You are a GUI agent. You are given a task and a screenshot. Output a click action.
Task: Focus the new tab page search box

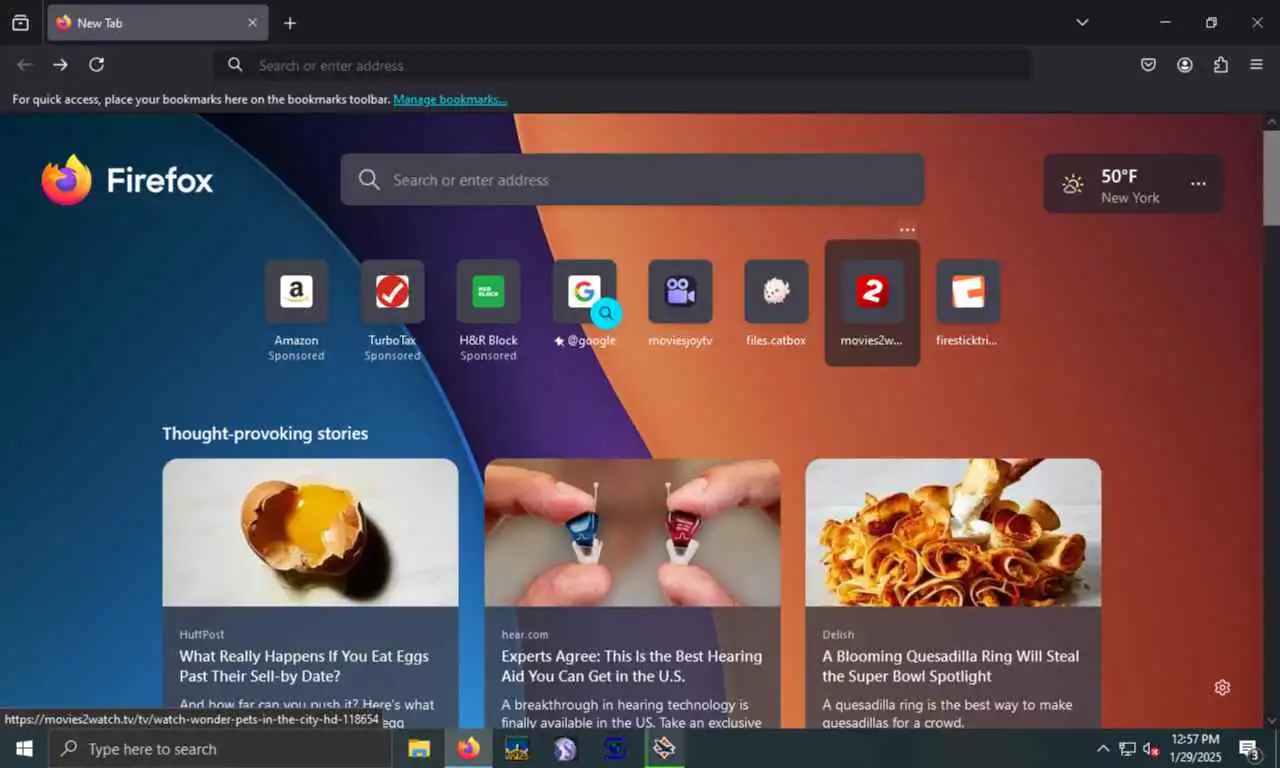coord(632,180)
